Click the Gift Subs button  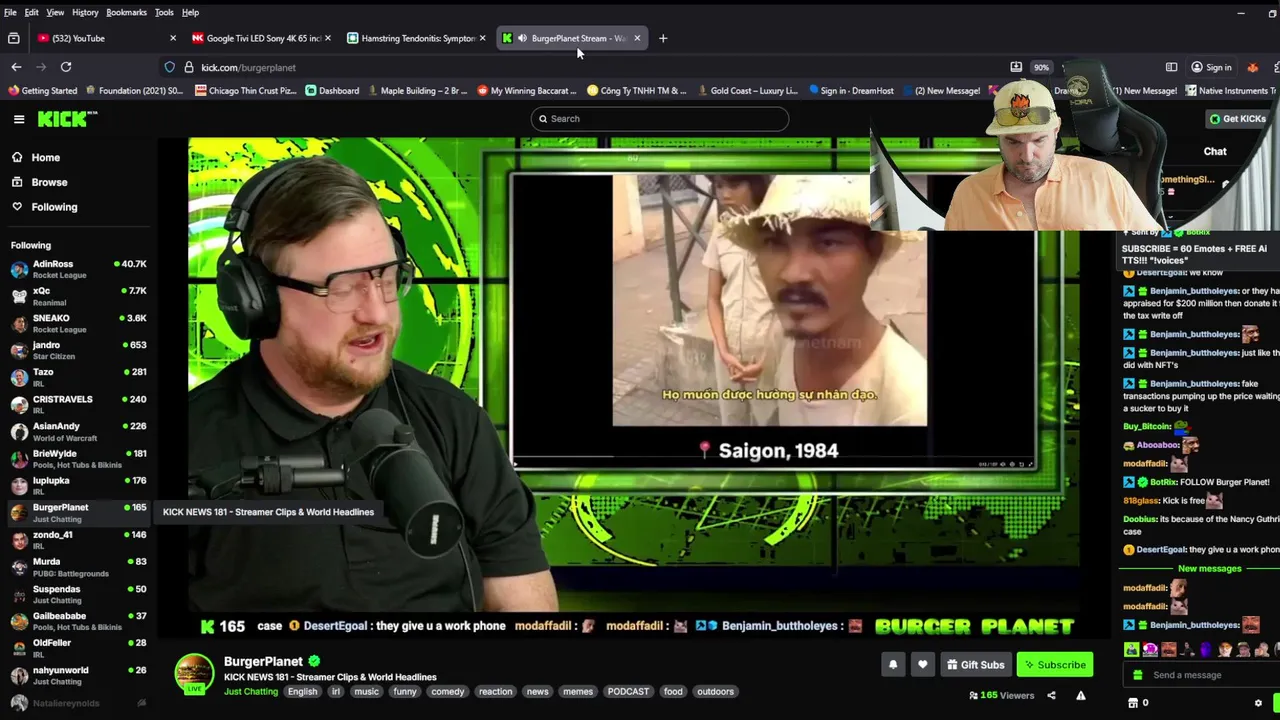(975, 664)
